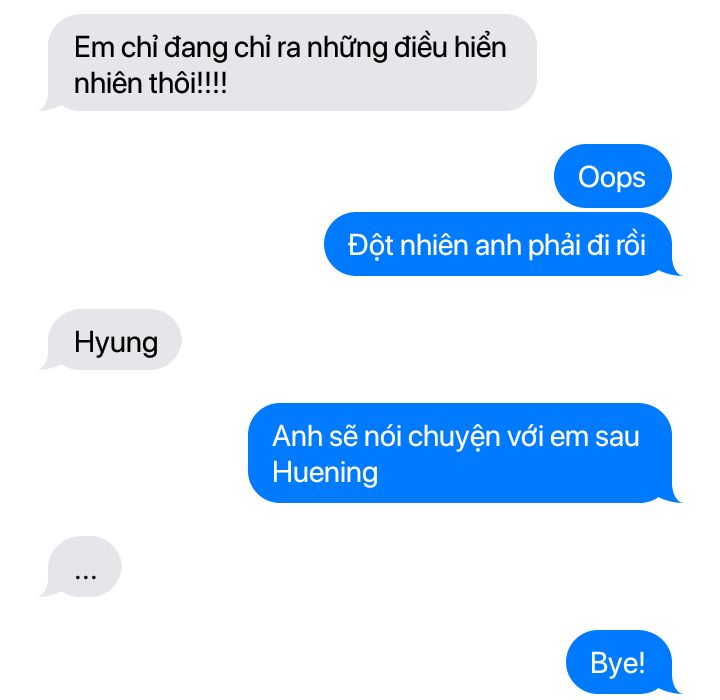Tap the gray "Hyung" message bubble
Image resolution: width=720 pixels, height=700 pixels.
coord(111,340)
